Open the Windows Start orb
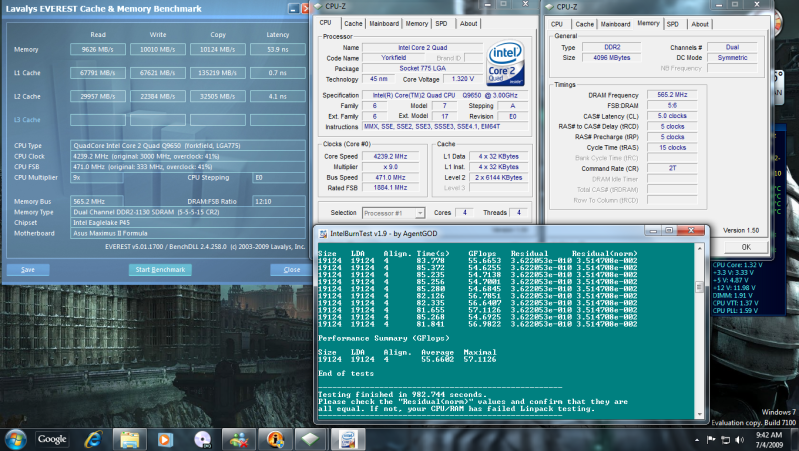The height and width of the screenshot is (451, 799). tap(15, 440)
